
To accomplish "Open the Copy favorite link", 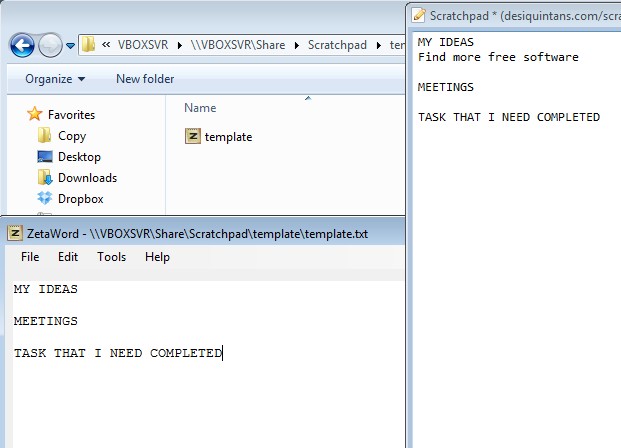I will coord(72,136).
